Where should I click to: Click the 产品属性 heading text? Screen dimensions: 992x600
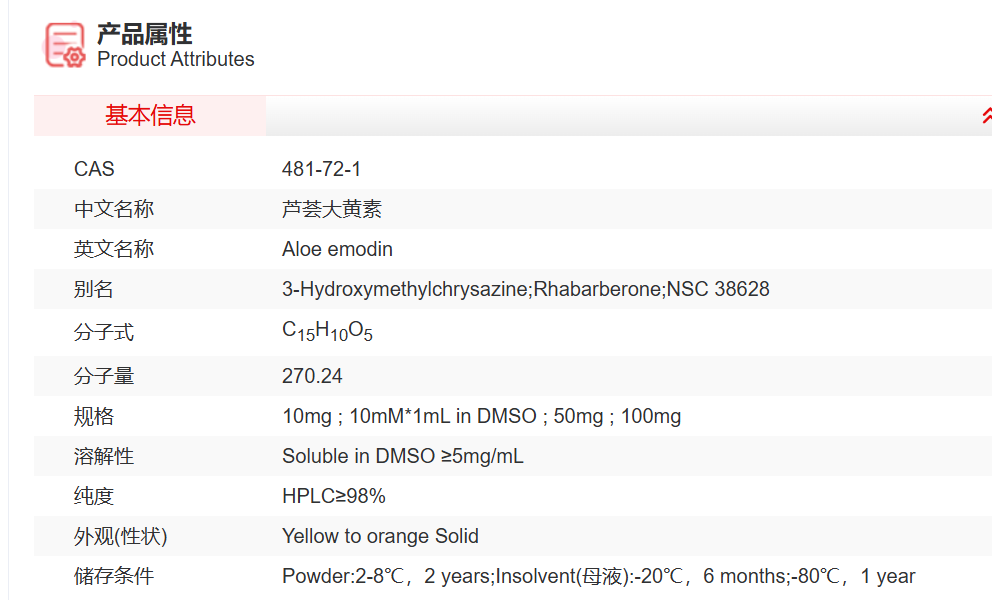pos(145,34)
